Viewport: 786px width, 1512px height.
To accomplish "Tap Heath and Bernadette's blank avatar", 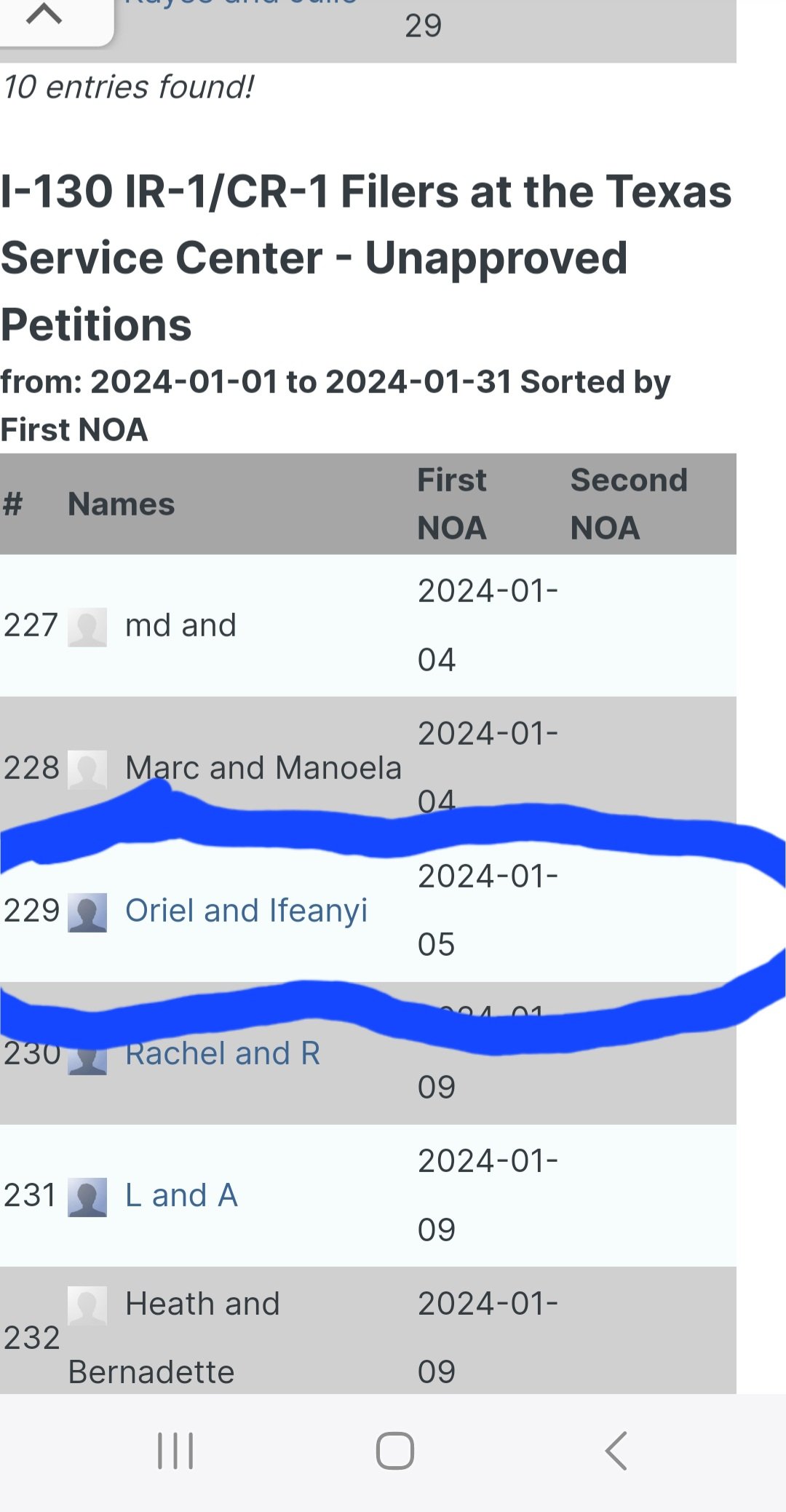I will click(x=87, y=1305).
